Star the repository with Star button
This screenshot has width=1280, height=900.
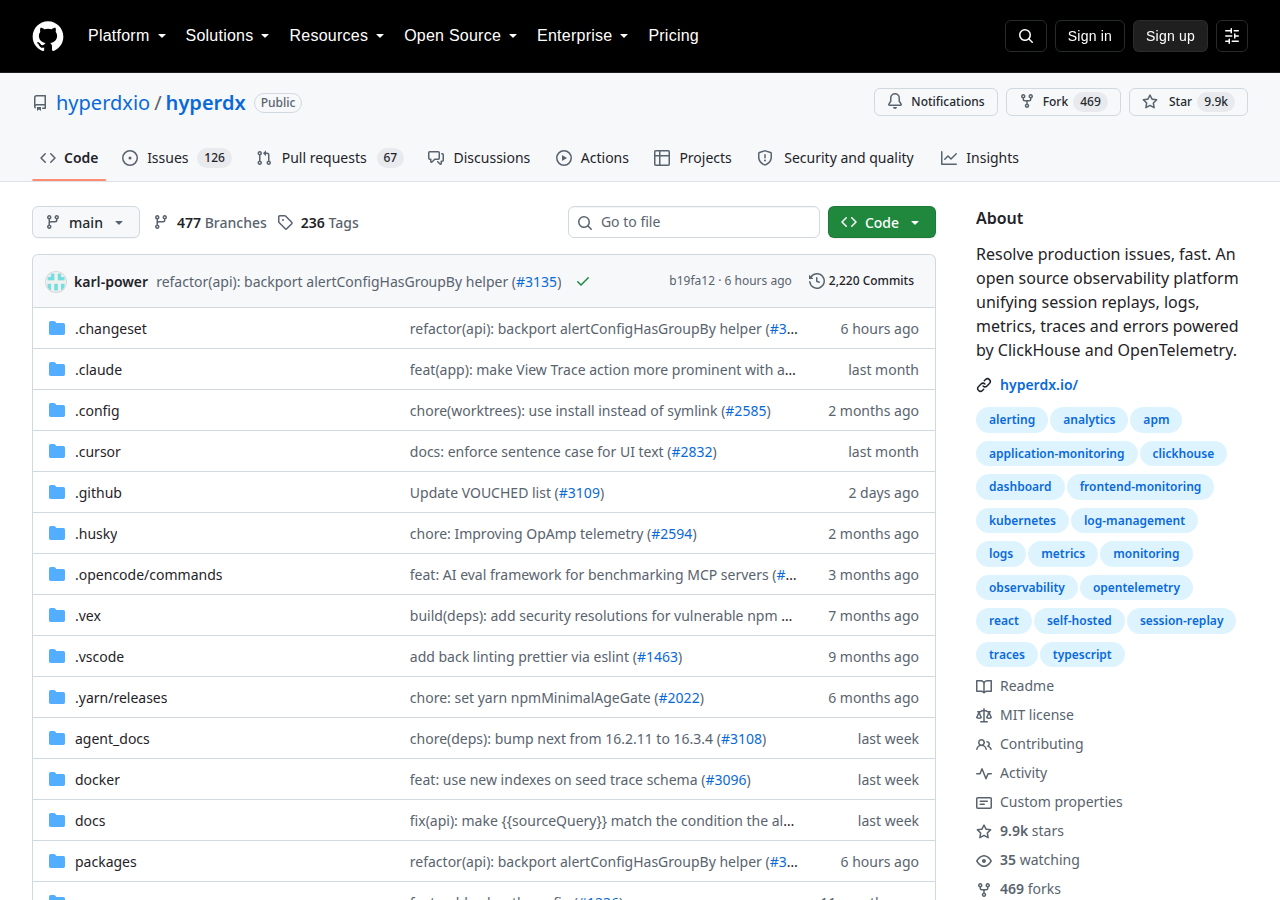coord(1188,102)
